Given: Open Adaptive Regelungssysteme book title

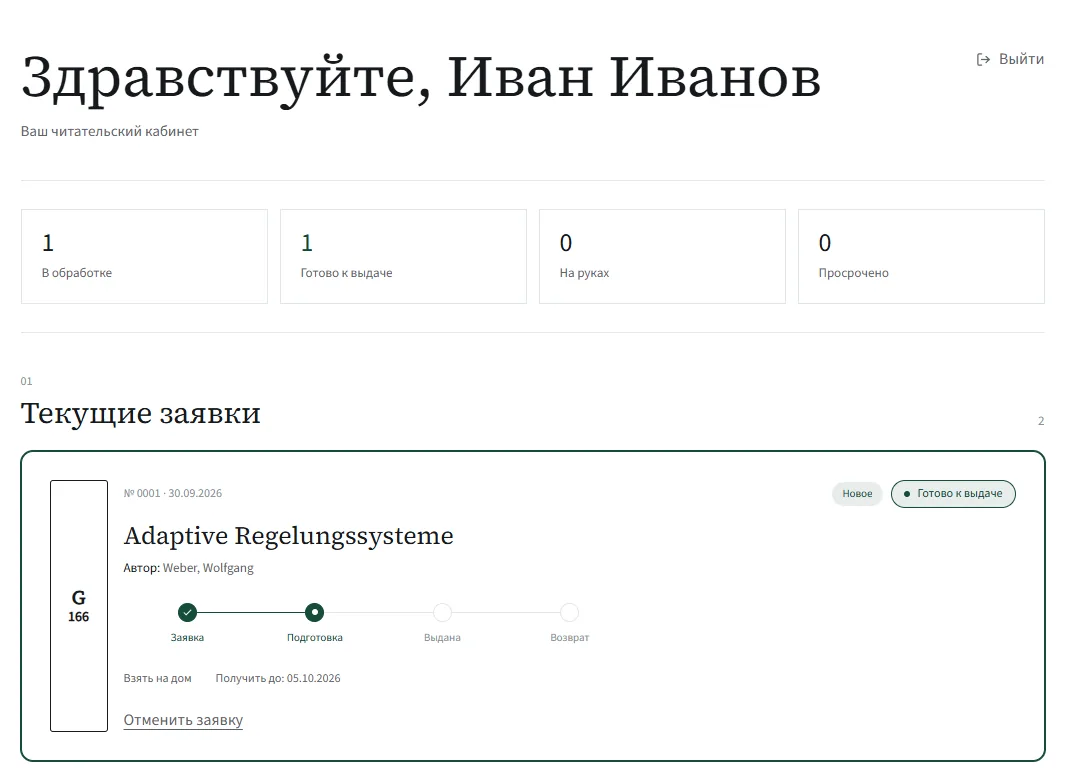Looking at the screenshot, I should pyautogui.click(x=288, y=536).
